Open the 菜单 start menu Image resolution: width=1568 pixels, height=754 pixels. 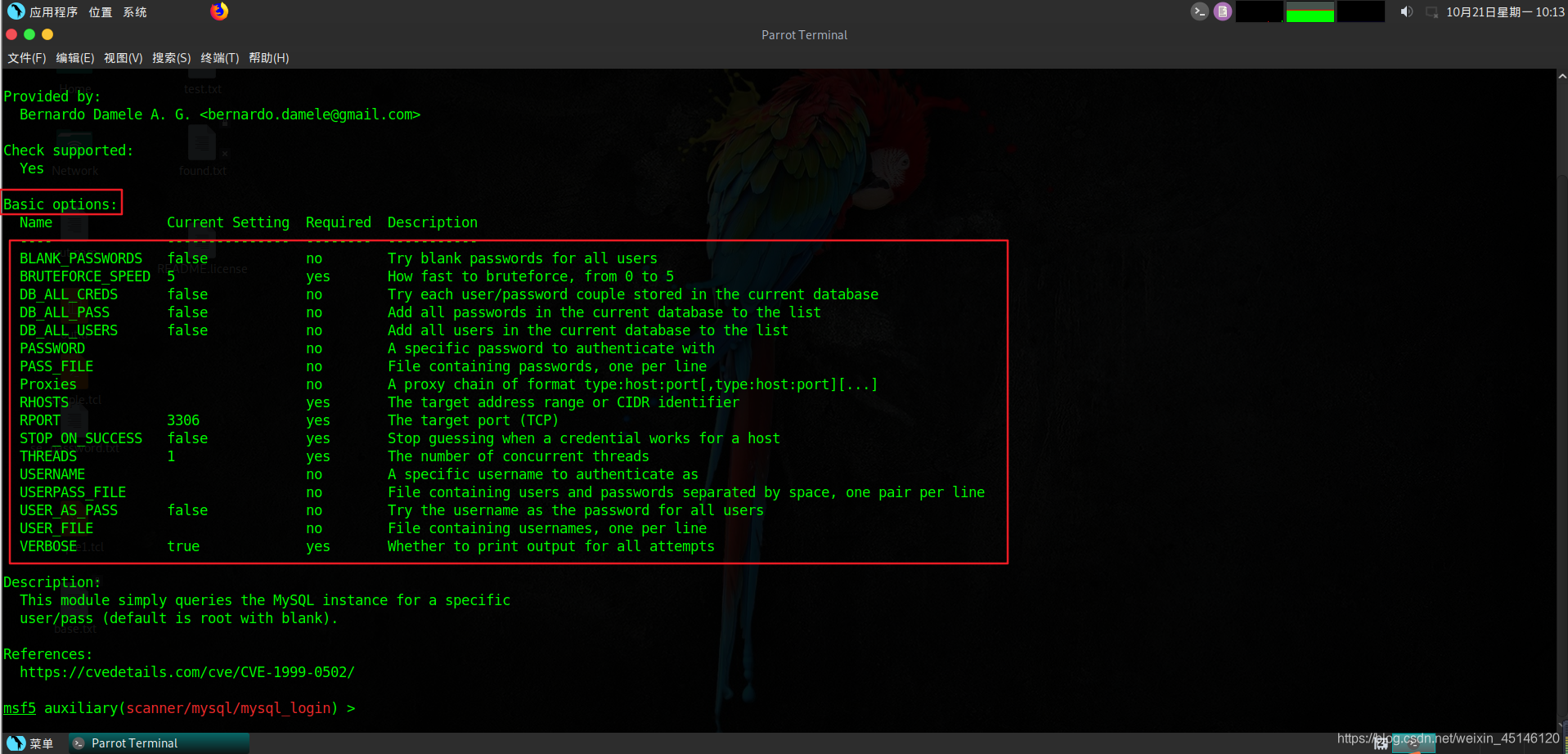[x=30, y=743]
